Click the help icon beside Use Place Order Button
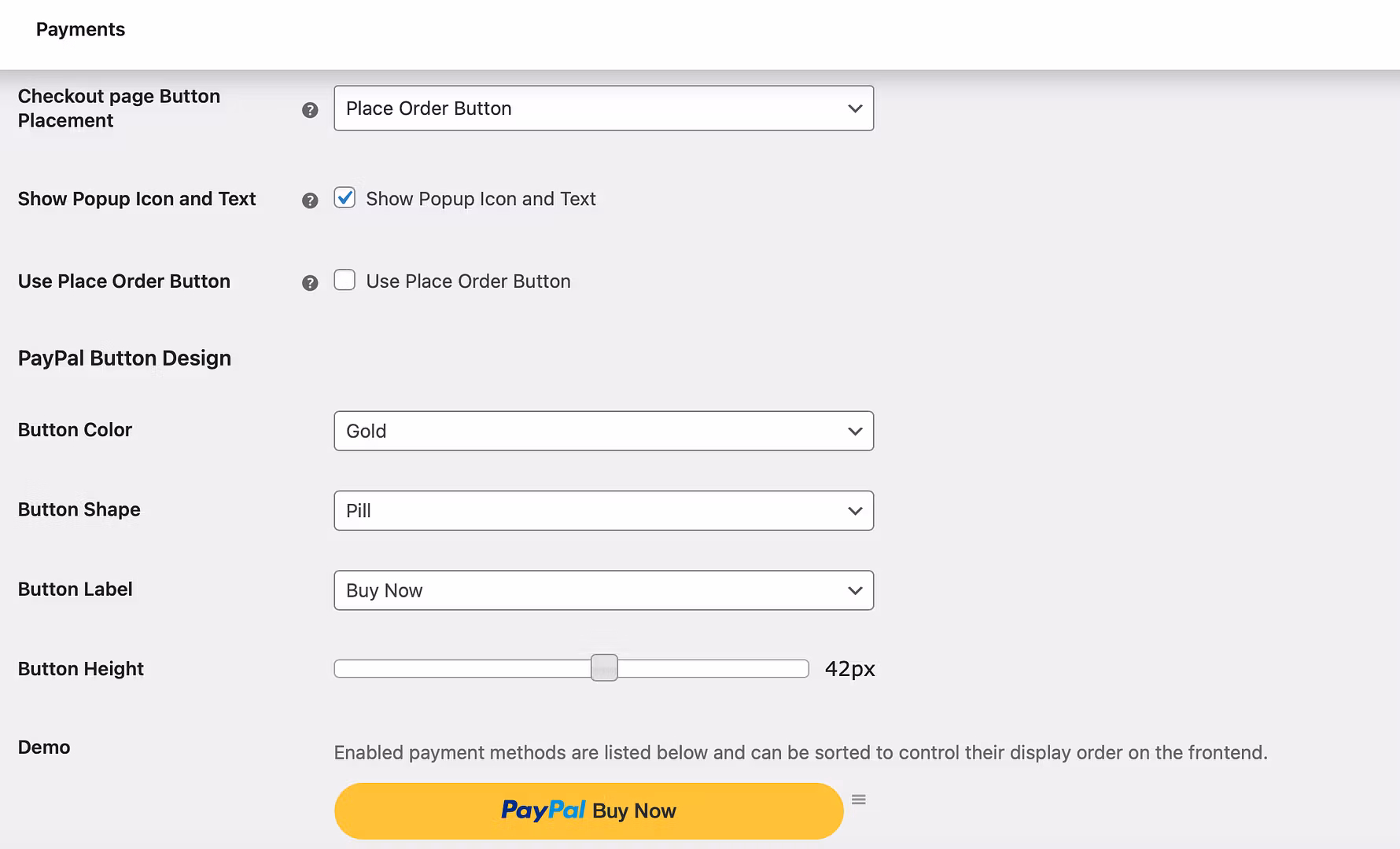 [309, 282]
